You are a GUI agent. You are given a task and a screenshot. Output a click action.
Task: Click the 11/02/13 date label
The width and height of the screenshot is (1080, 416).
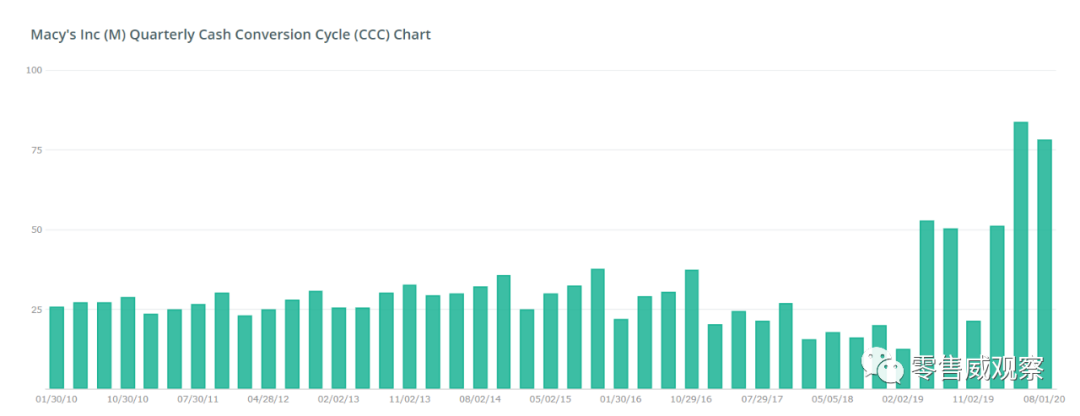pyautogui.click(x=410, y=398)
